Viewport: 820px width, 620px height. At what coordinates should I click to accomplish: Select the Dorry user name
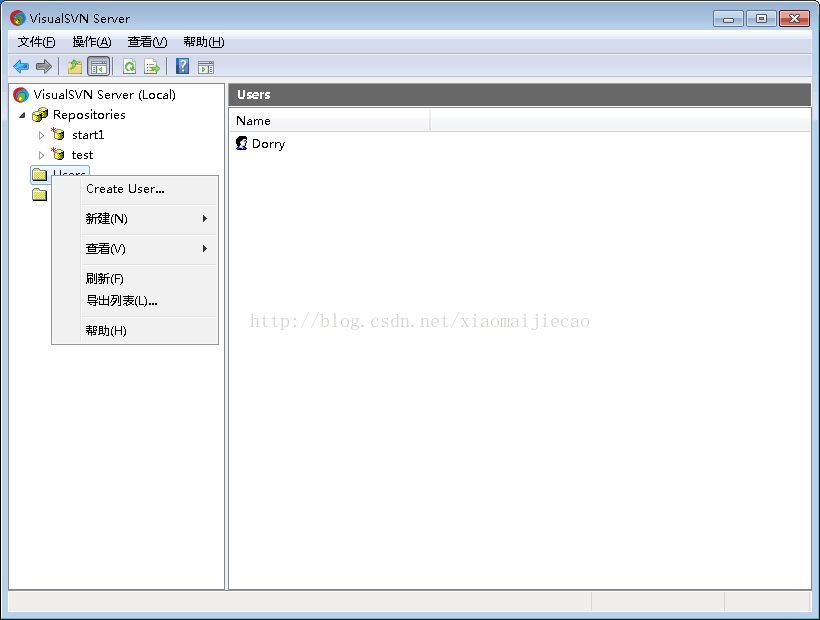[268, 144]
